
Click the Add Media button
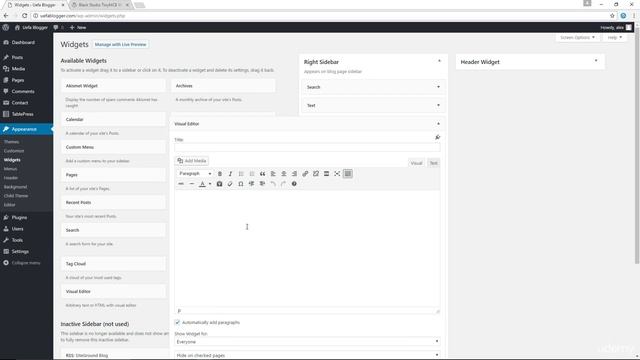click(x=192, y=161)
